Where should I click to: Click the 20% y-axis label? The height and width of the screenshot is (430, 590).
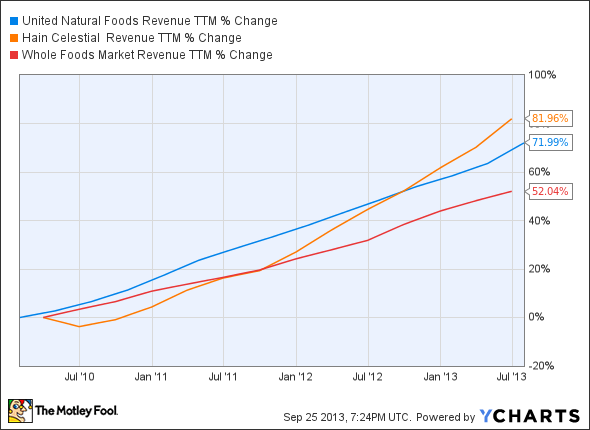tap(539, 269)
